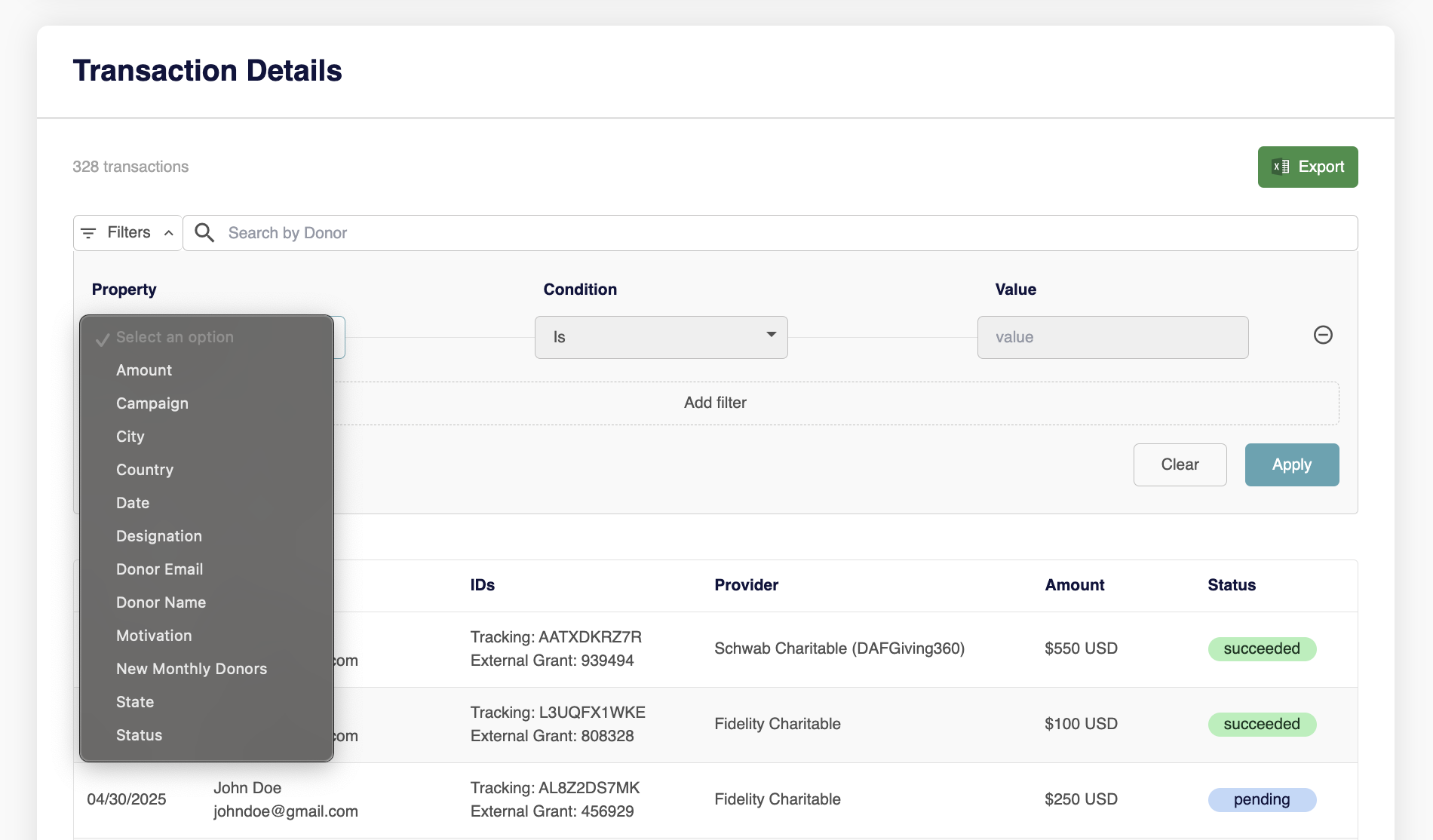Select Status at the bottom of list
The height and width of the screenshot is (840, 1433).
pos(140,735)
